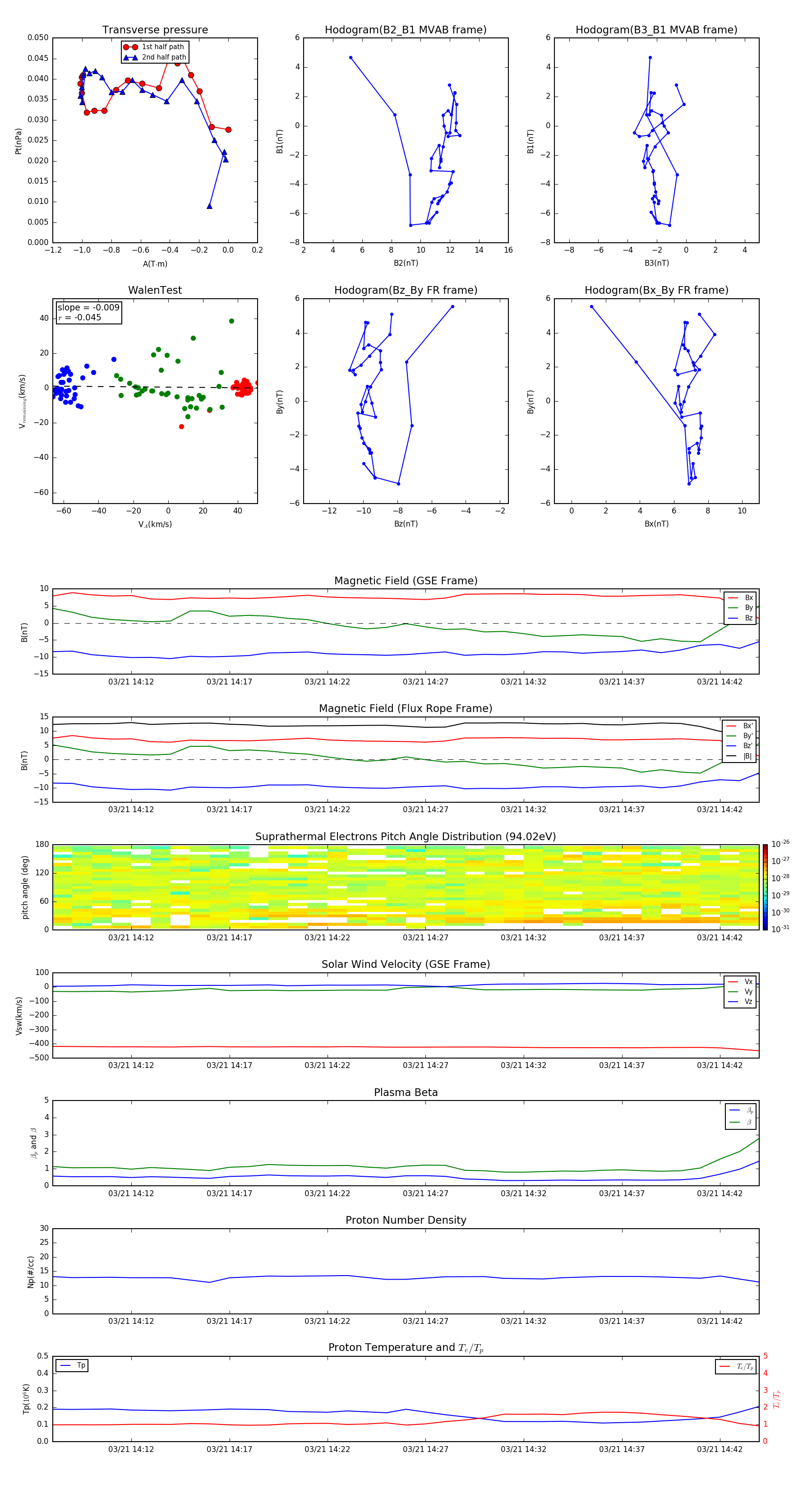Viewport: 812px width, 1489px height.
Task: Click the topmost green point in WalenTest
Action: pos(232,321)
